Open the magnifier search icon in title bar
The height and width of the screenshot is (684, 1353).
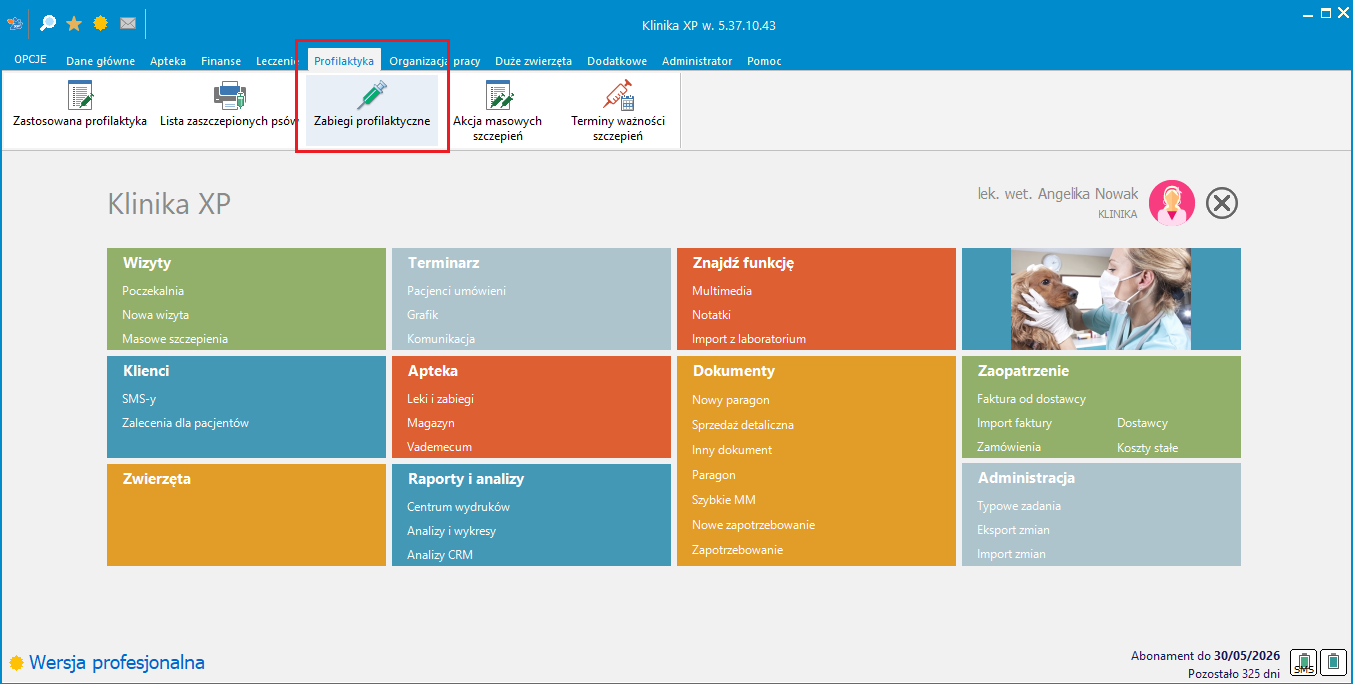[47, 23]
